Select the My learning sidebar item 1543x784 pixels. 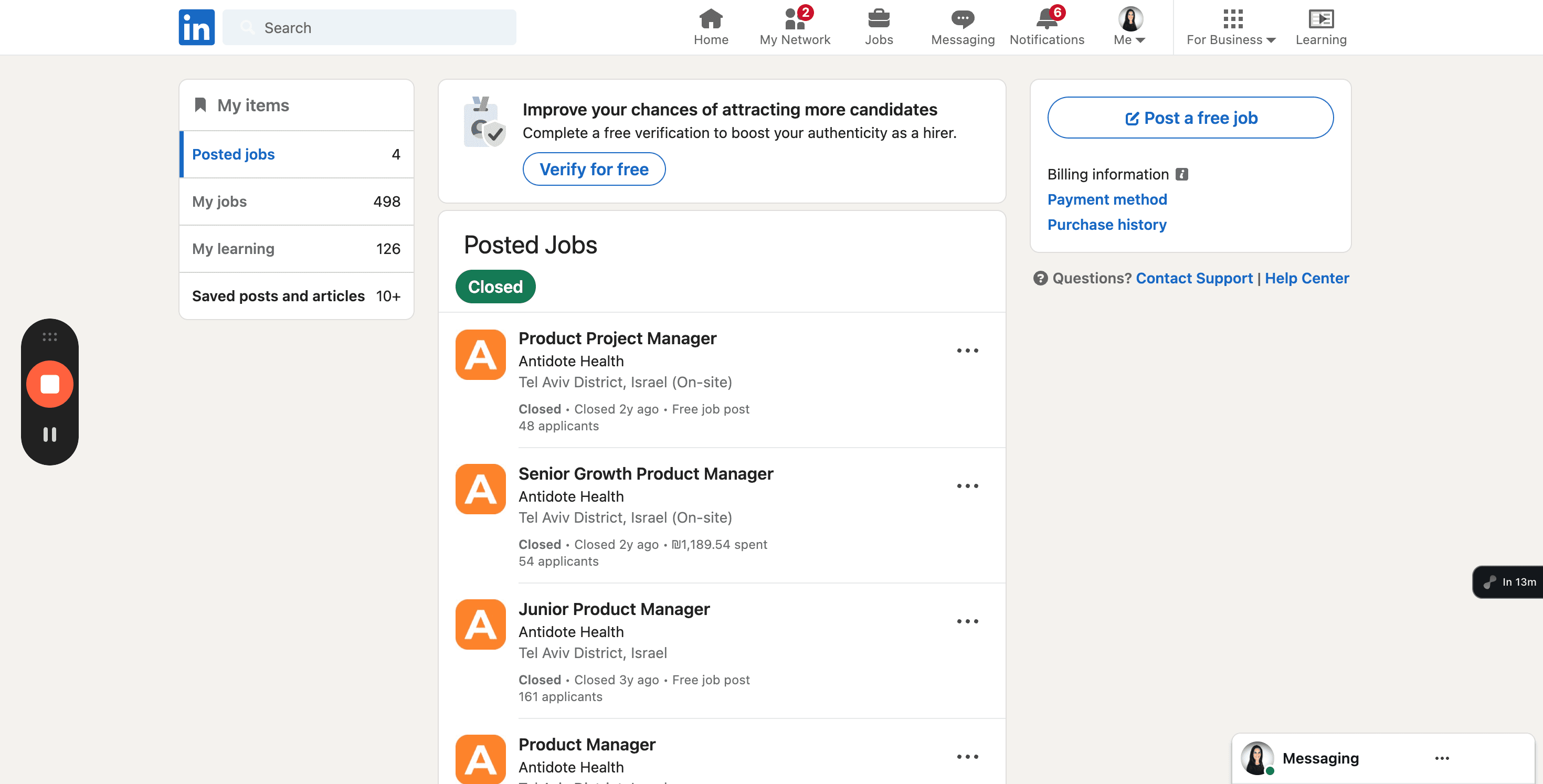pyautogui.click(x=297, y=249)
